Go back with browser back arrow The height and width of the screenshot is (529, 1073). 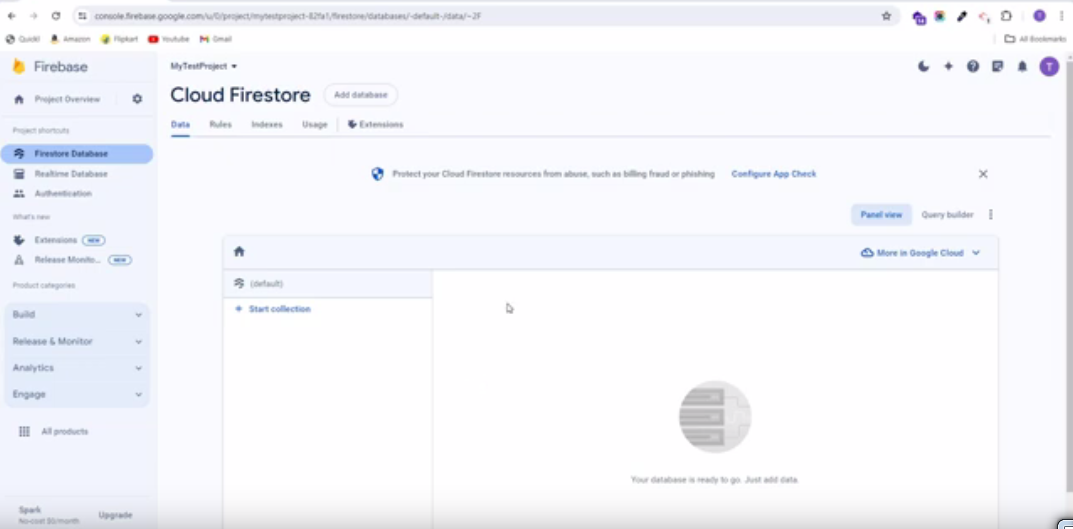pos(11,16)
